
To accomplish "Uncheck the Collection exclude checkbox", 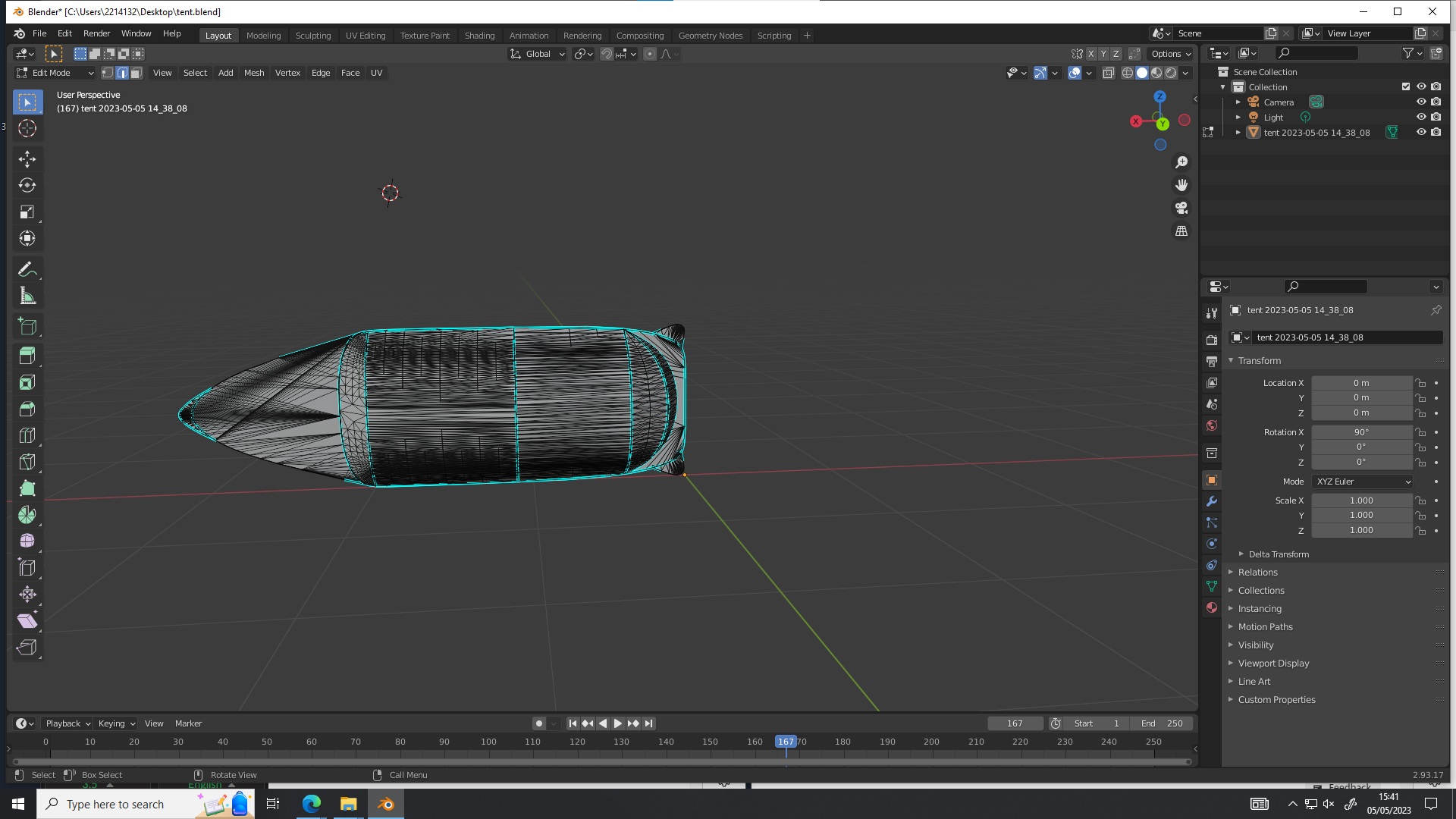I will (1406, 86).
